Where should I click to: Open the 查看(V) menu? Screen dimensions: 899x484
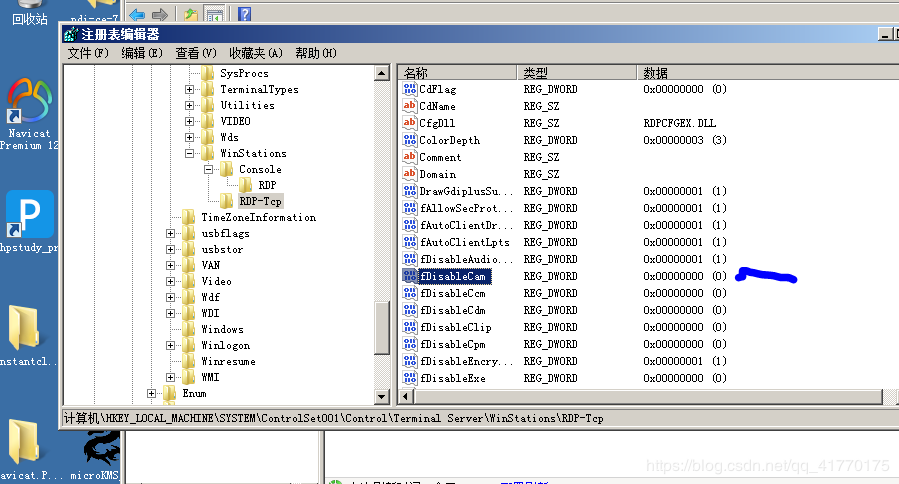pyautogui.click(x=196, y=53)
